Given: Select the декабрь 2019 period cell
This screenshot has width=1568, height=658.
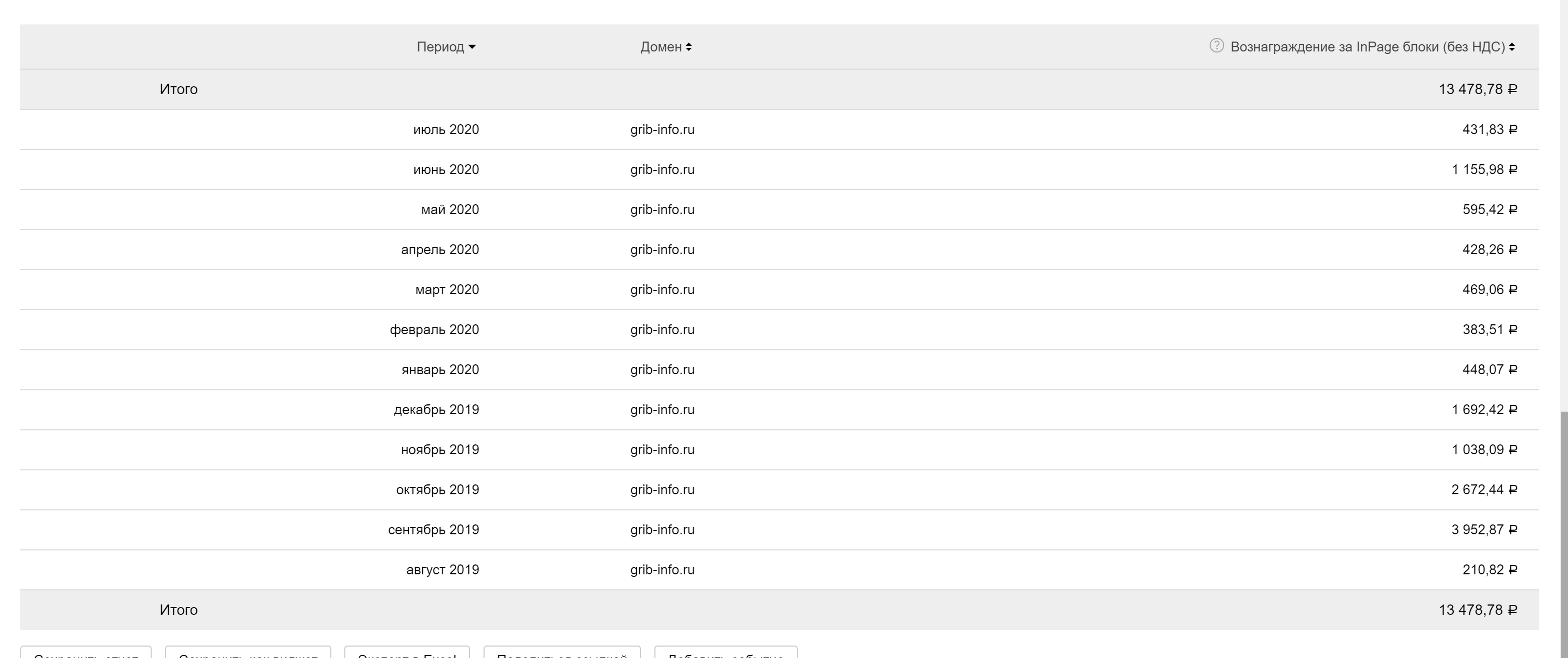Looking at the screenshot, I should point(436,410).
